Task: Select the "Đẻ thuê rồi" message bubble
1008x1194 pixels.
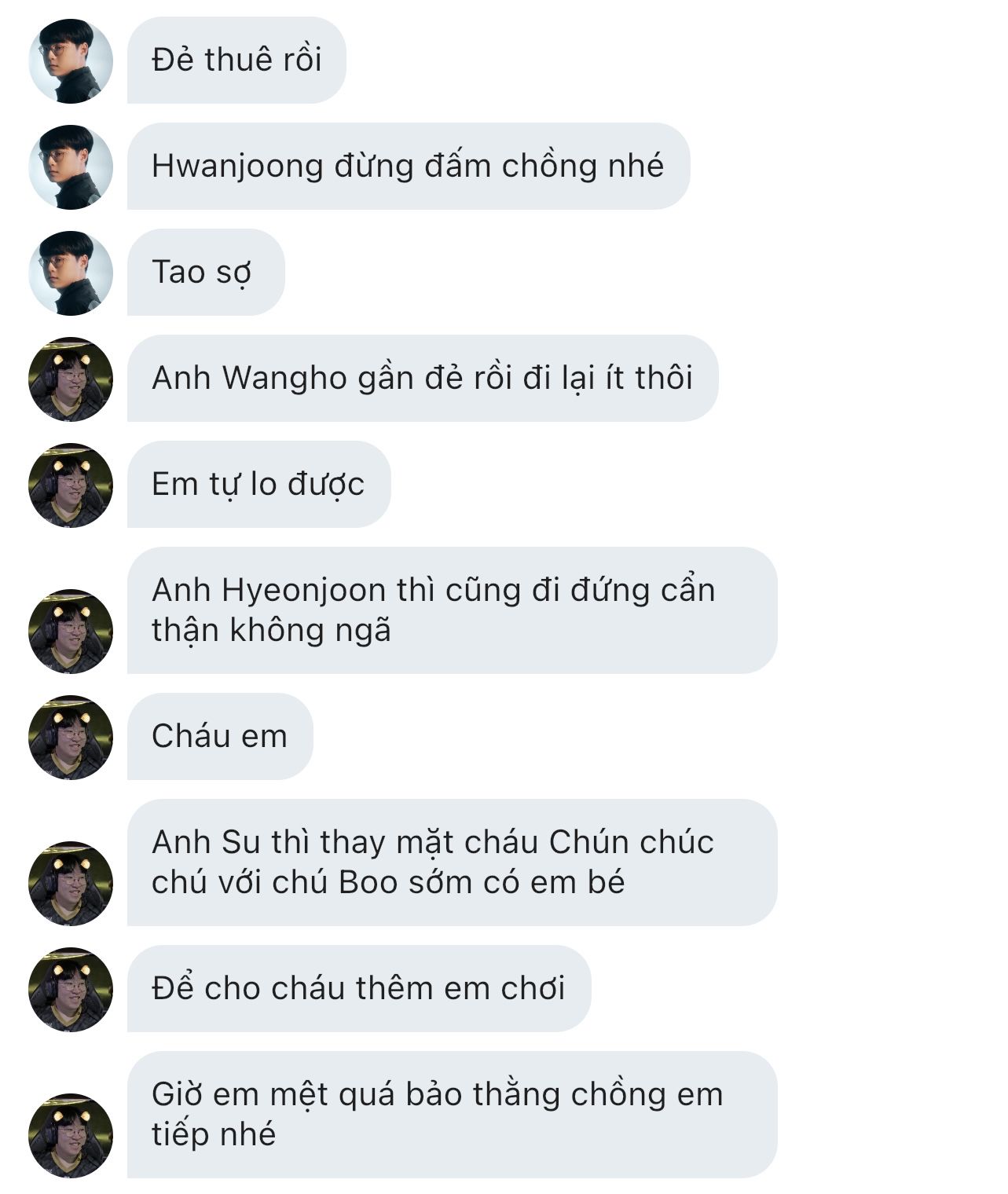Action: 236,60
